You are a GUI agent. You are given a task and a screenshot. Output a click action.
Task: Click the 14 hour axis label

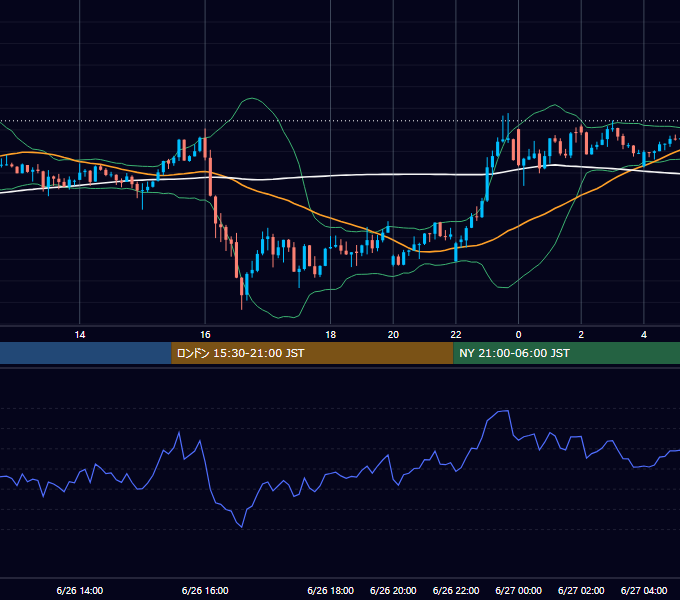click(80, 335)
